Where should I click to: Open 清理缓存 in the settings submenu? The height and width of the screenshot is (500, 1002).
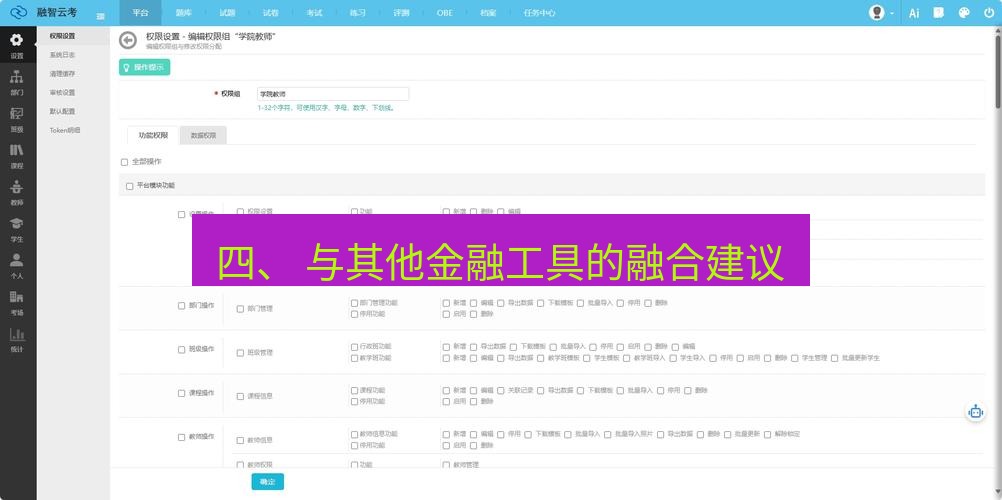click(x=63, y=74)
